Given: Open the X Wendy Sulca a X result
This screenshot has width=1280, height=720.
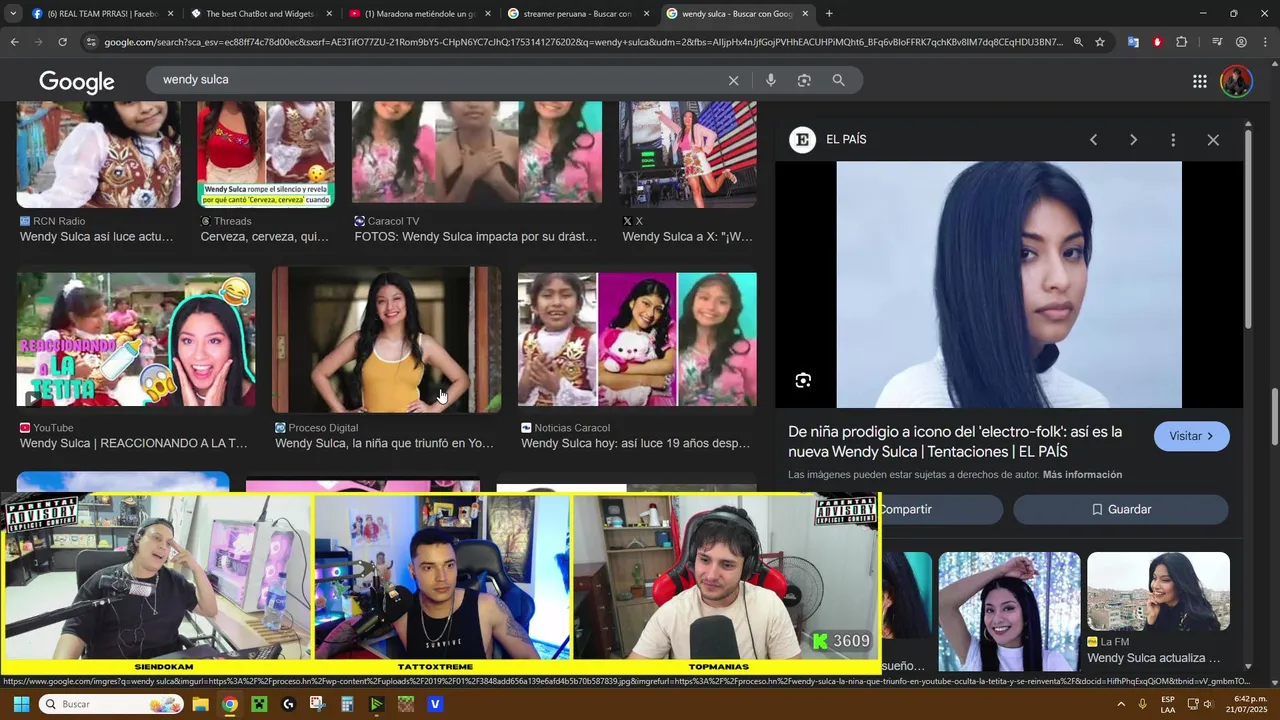Looking at the screenshot, I should [x=688, y=154].
